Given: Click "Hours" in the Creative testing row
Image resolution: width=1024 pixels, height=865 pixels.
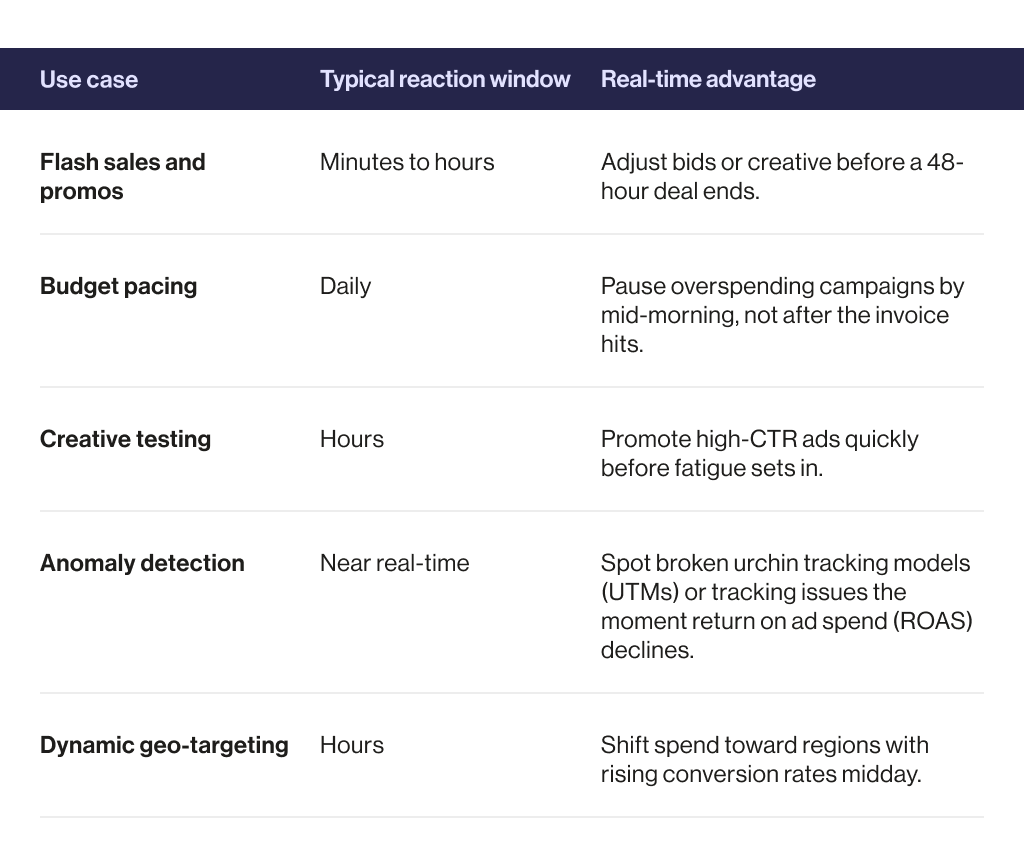Looking at the screenshot, I should point(352,439).
